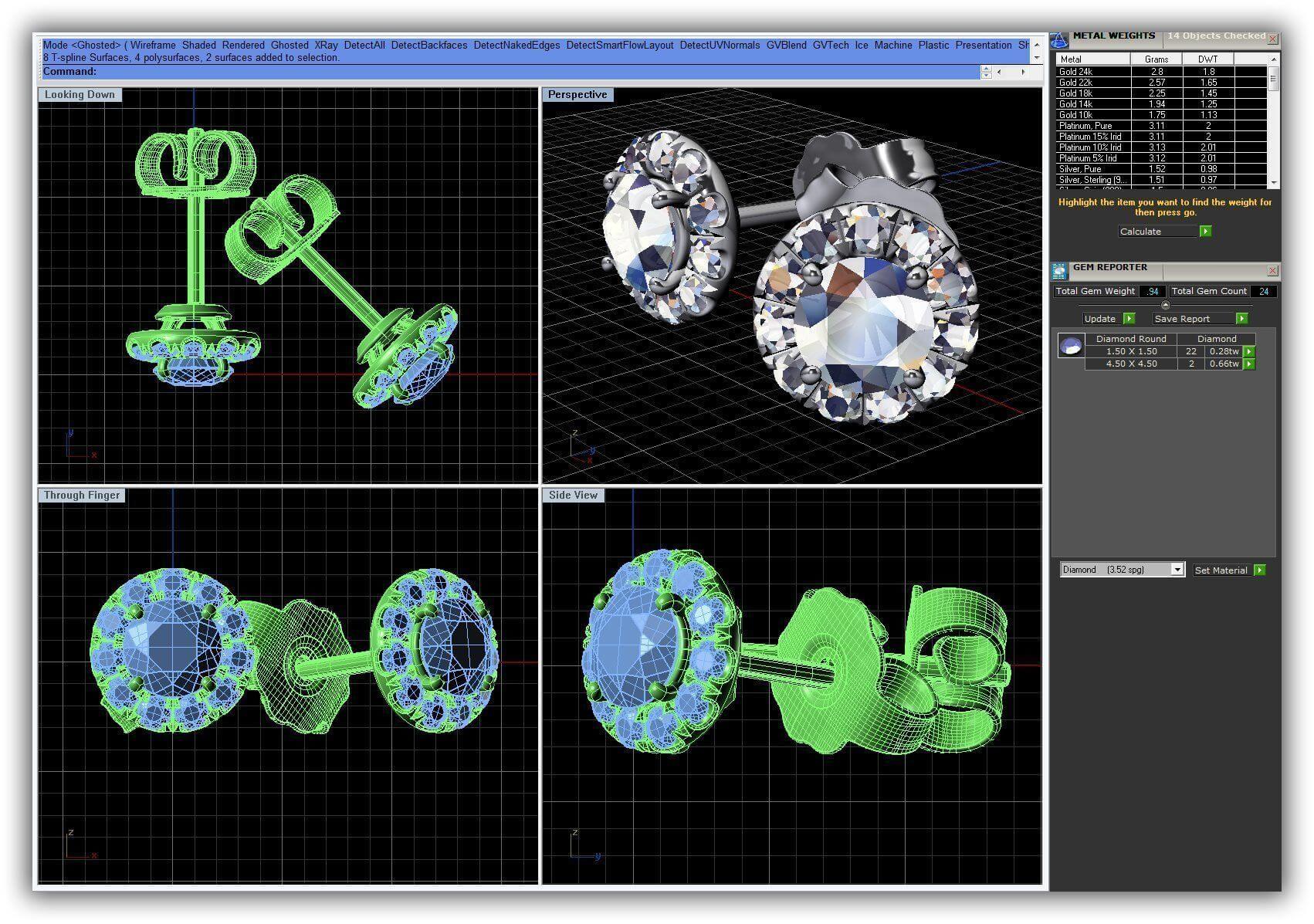Click the Metal Weights scale icon
Screen dimensions: 1314x924
[1058, 39]
